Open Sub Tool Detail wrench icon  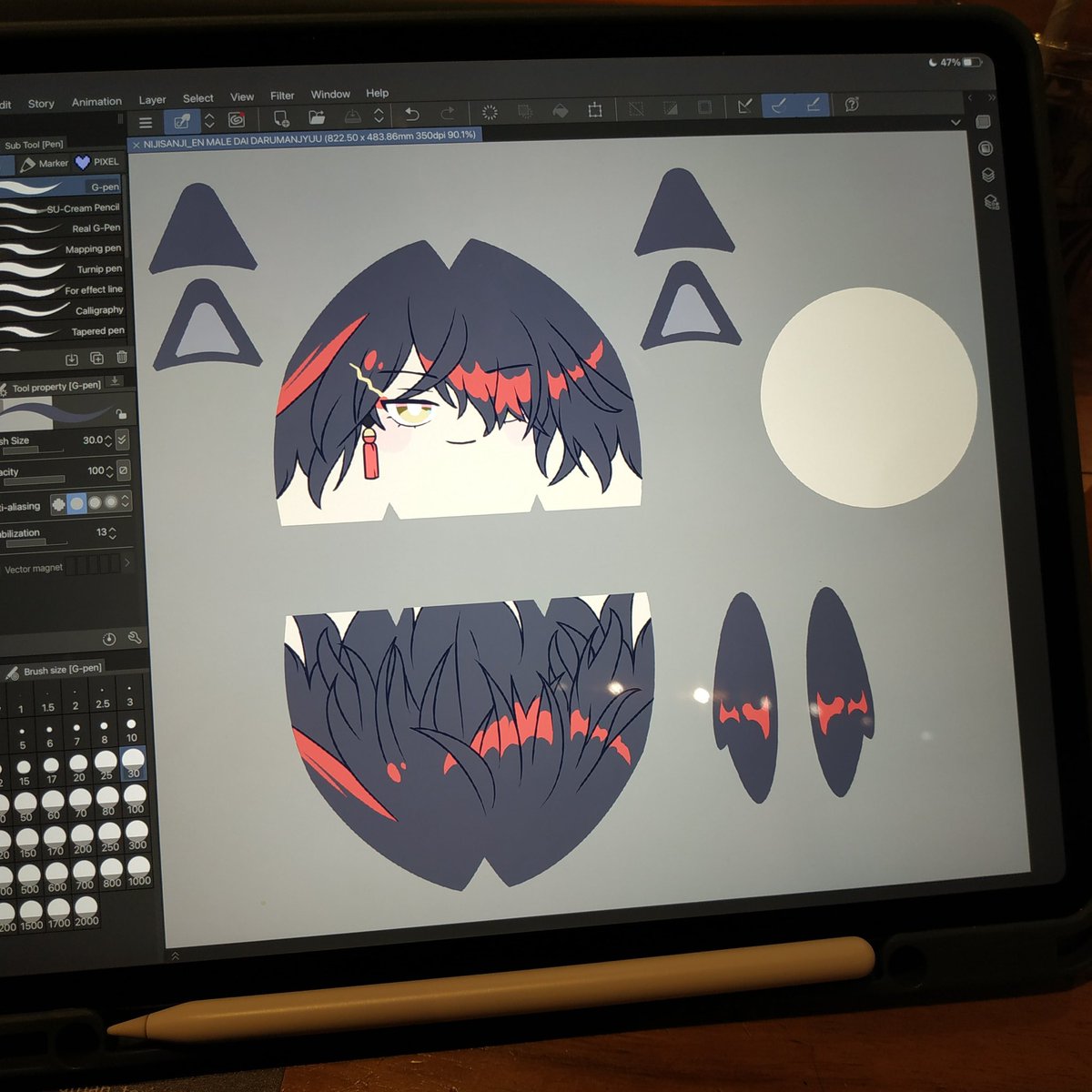tap(135, 638)
